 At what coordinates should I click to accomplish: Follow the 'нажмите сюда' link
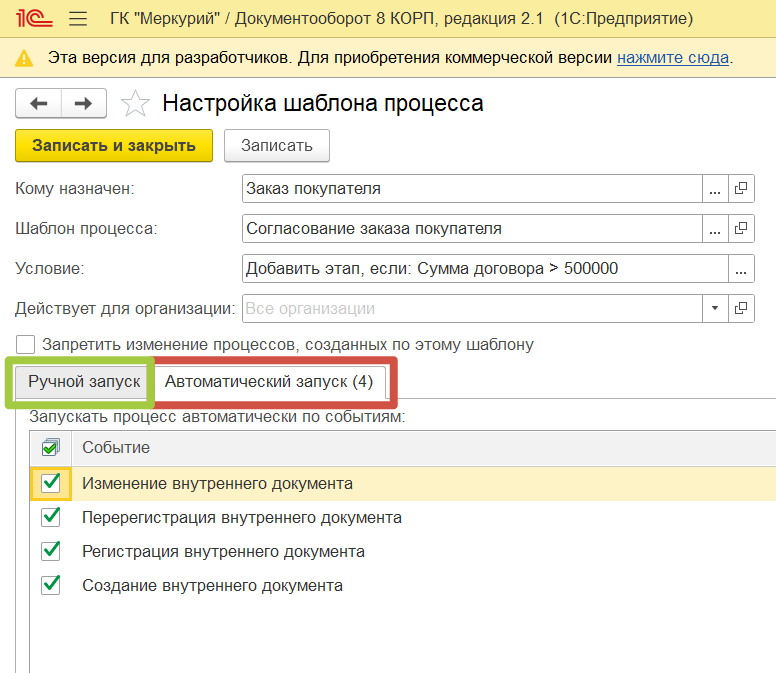point(672,58)
